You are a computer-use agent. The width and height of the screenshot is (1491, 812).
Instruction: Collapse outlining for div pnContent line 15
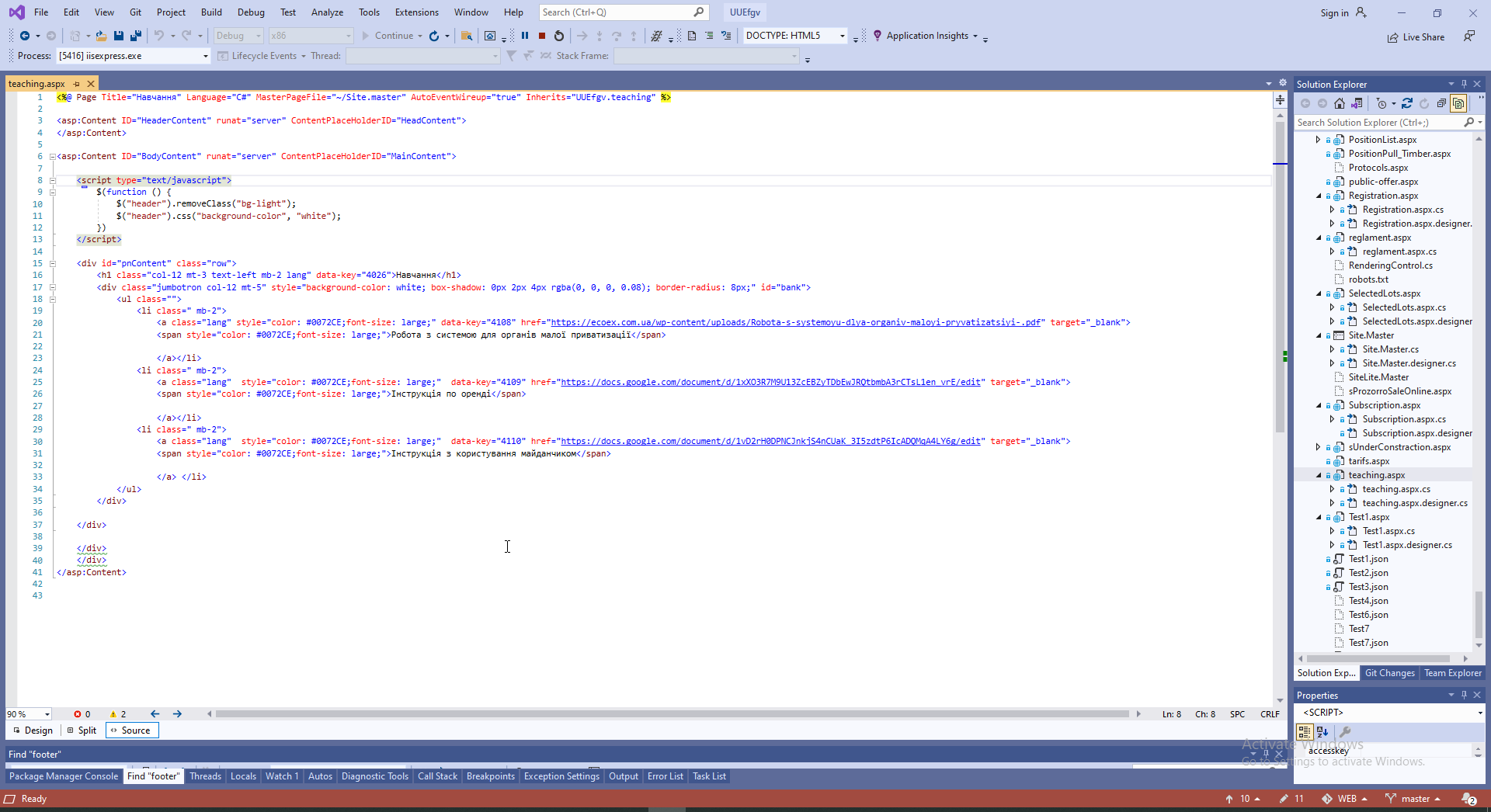tap(53, 263)
